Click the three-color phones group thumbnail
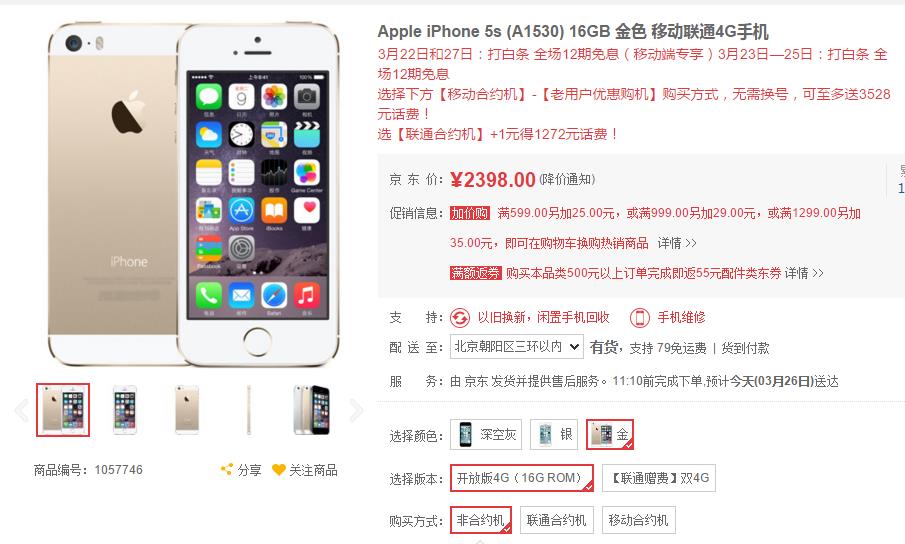This screenshot has height=544, width=905. click(312, 410)
